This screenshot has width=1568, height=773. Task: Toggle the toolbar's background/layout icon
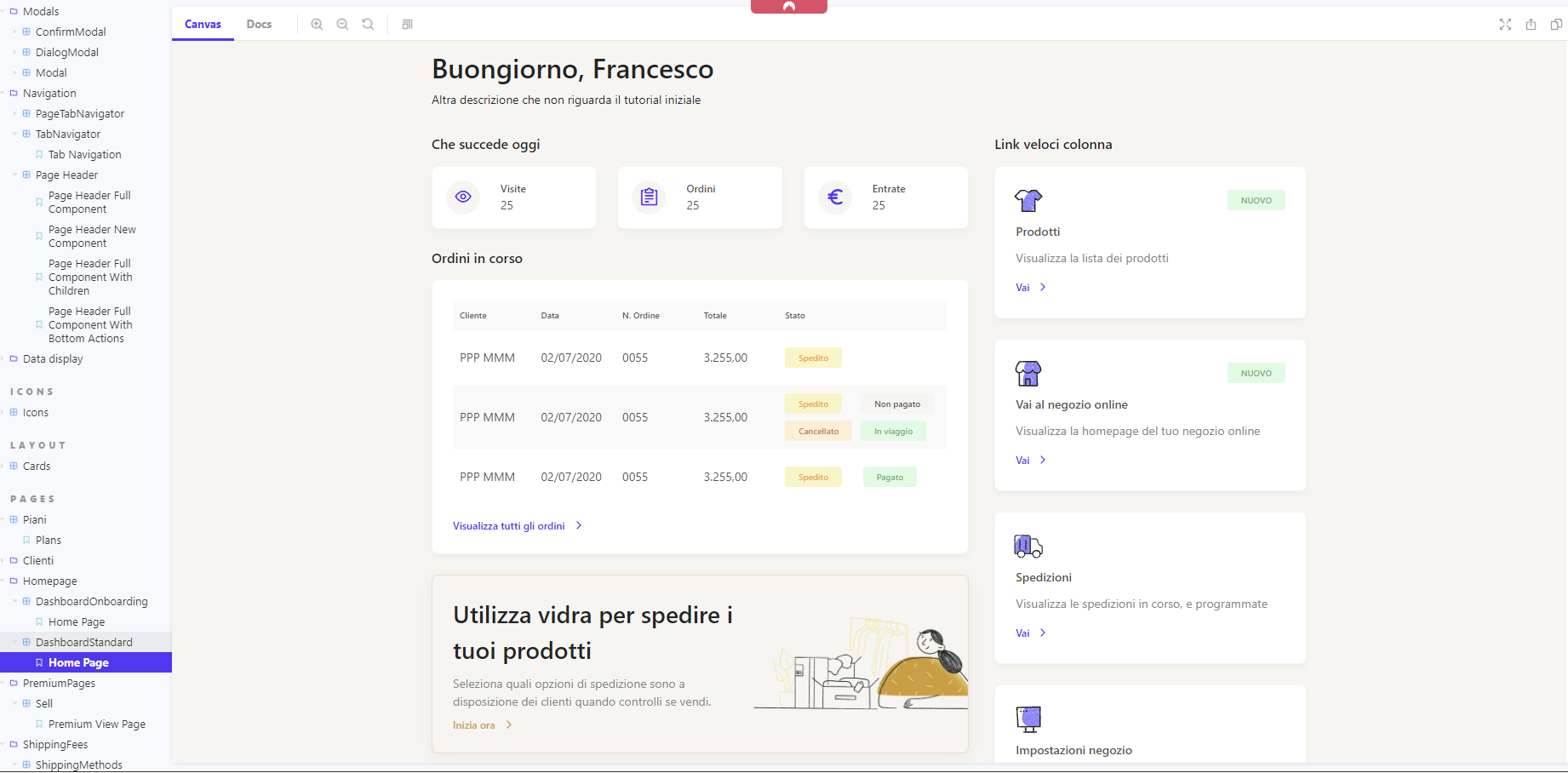click(407, 25)
